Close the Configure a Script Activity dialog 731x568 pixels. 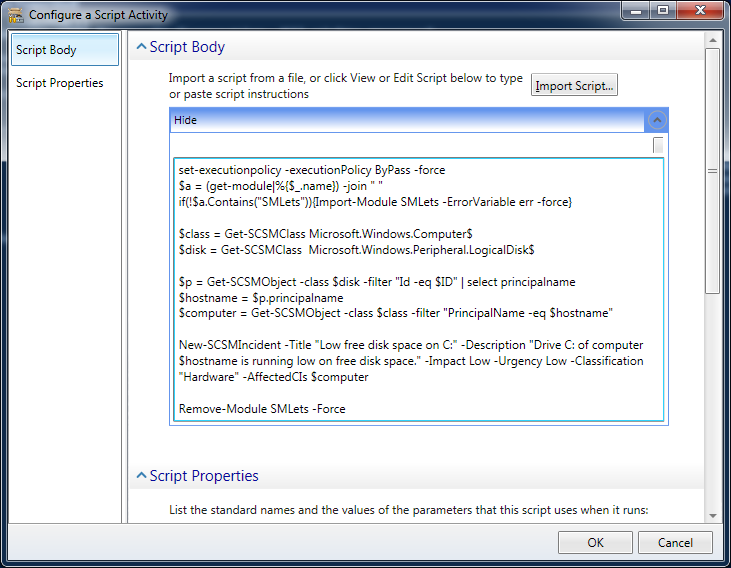pos(698,12)
